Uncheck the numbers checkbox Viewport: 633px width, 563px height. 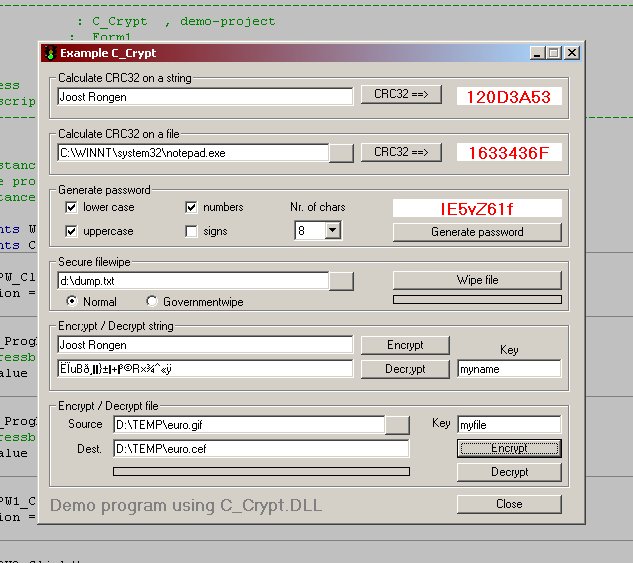coord(192,208)
